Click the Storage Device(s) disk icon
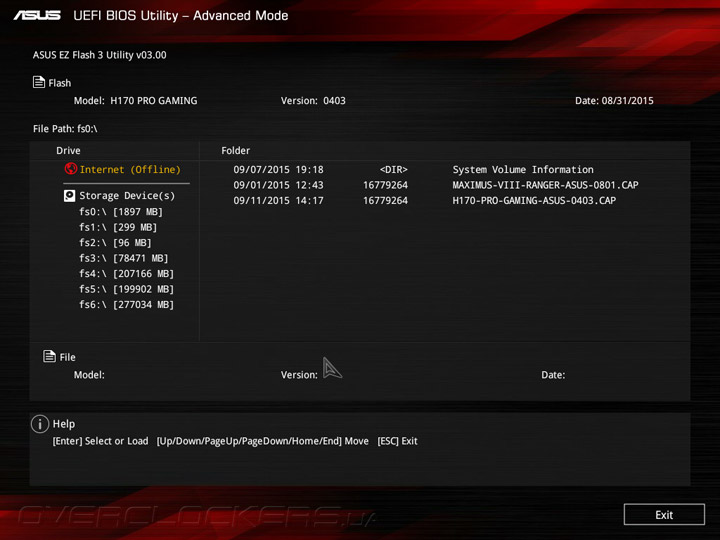This screenshot has height=540, width=720. pyautogui.click(x=69, y=196)
